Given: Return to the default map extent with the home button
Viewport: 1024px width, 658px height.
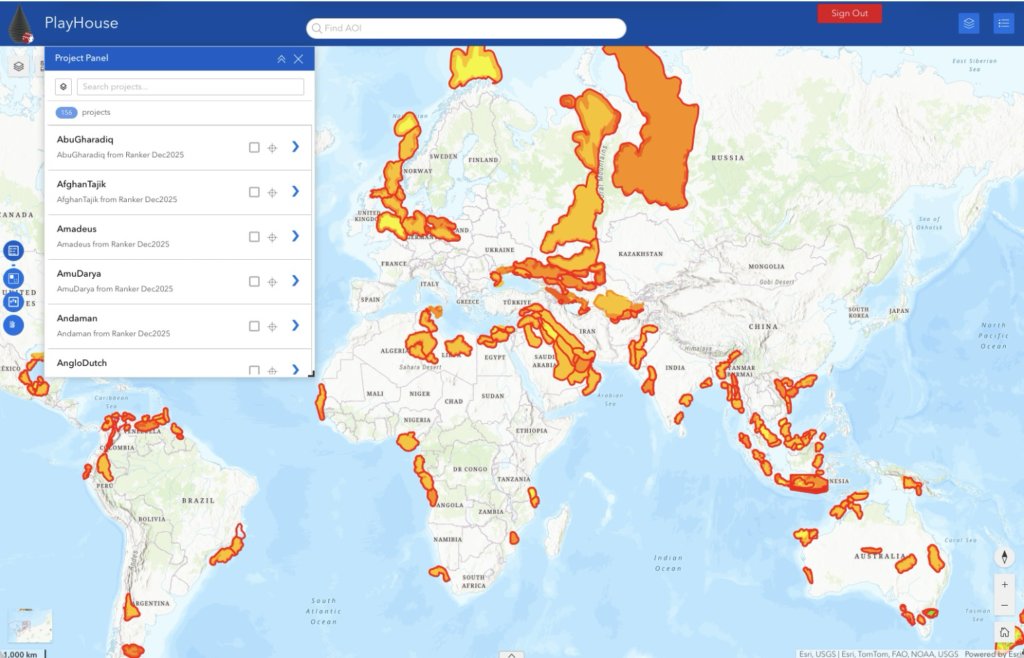Looking at the screenshot, I should 1004,632.
